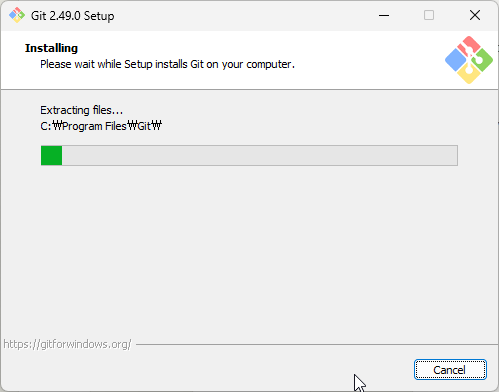Image resolution: width=499 pixels, height=392 pixels.
Task: Click the Git icon in title bar
Action: 17,15
